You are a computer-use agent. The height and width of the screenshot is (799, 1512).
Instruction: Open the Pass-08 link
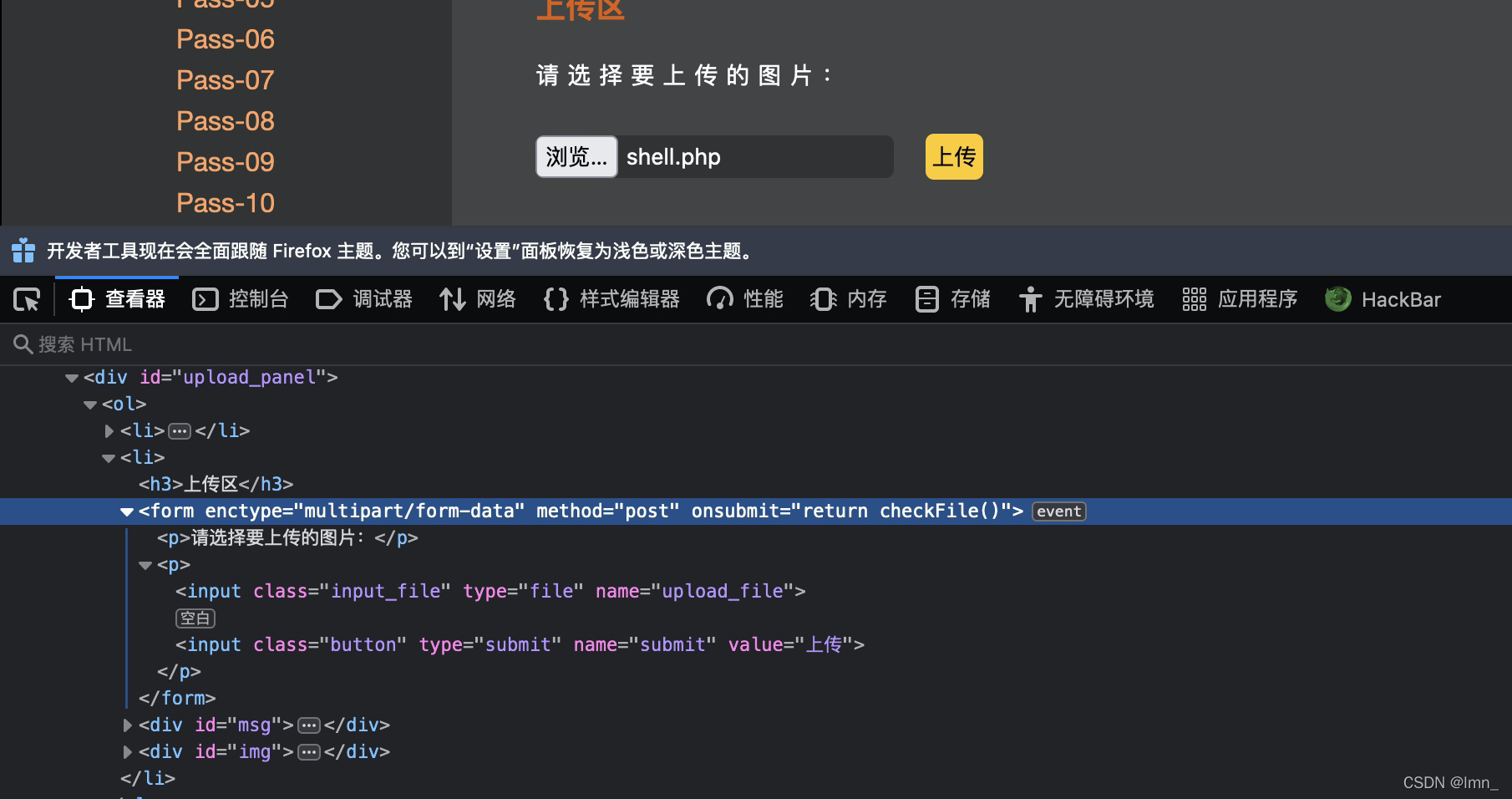tap(226, 121)
